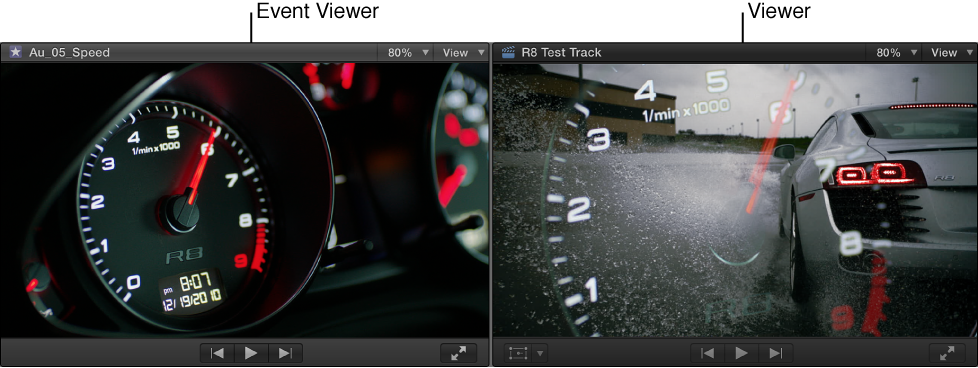The image size is (978, 368).
Task: Click the R8 Test Track project title
Action: click(561, 52)
